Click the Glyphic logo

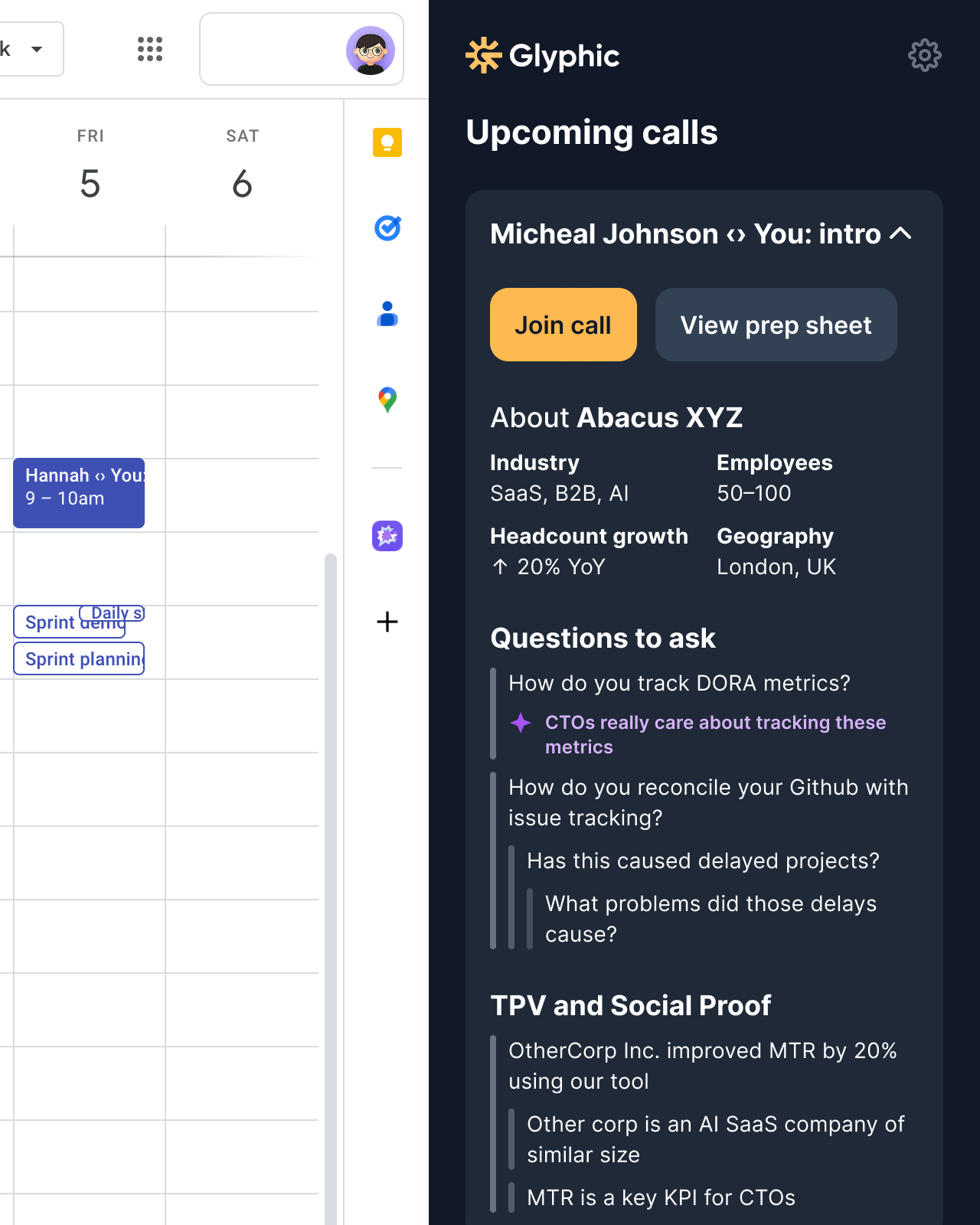coord(543,56)
